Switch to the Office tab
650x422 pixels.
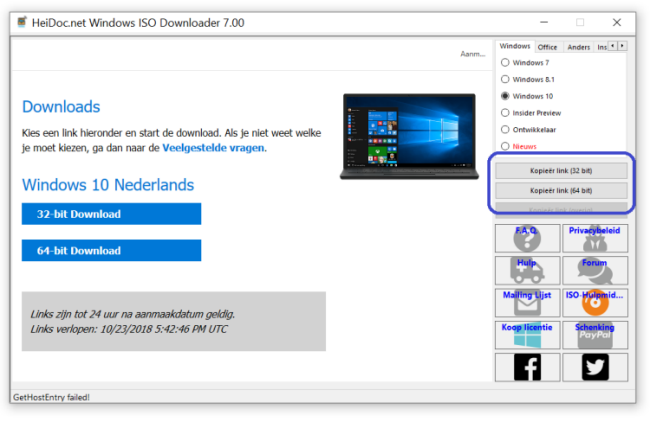(547, 47)
